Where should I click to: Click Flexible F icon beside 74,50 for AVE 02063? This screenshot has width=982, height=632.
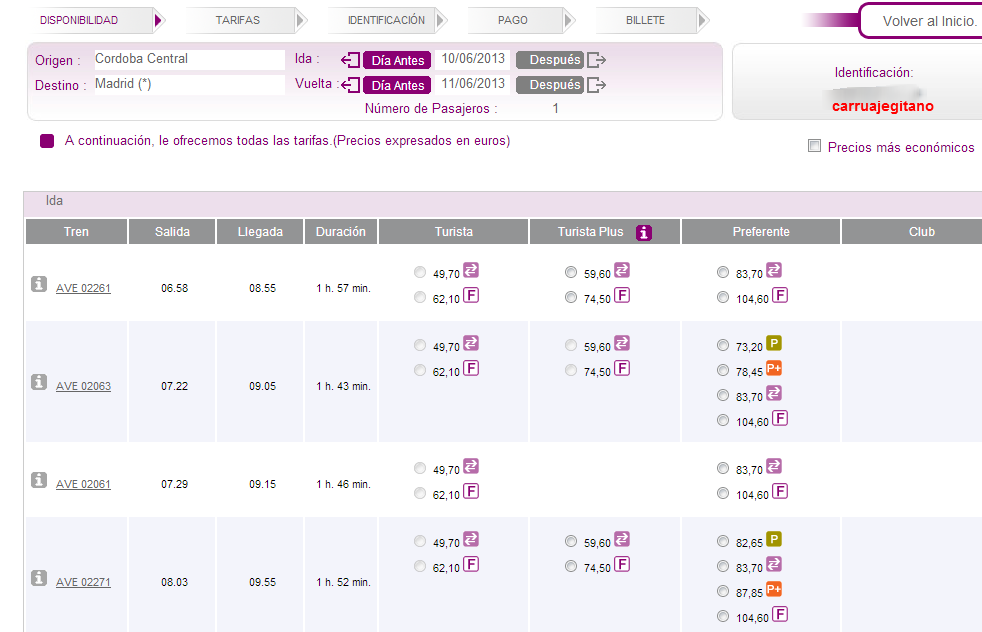(x=622, y=368)
